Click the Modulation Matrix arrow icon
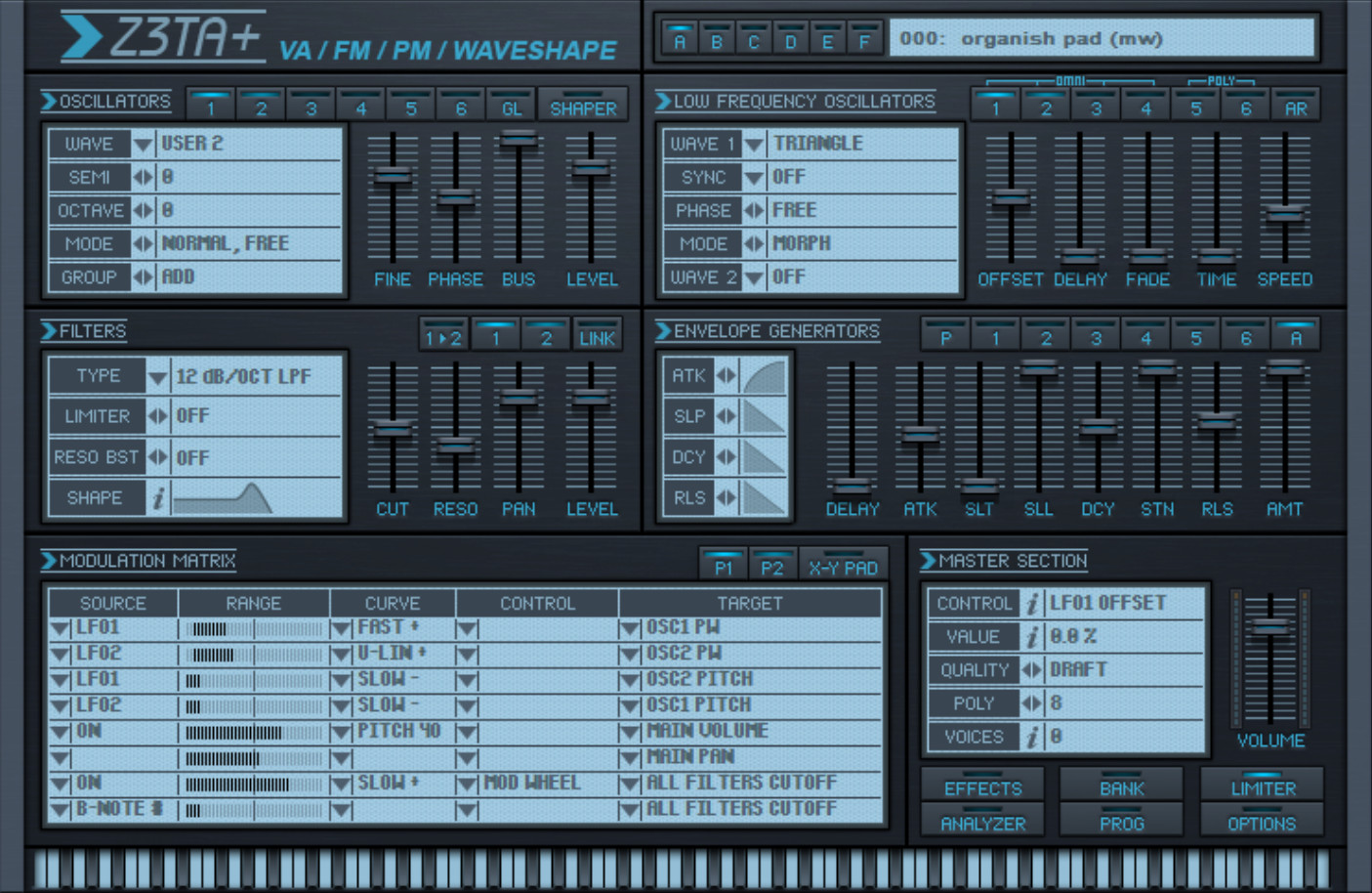This screenshot has width=1372, height=893. (49, 560)
